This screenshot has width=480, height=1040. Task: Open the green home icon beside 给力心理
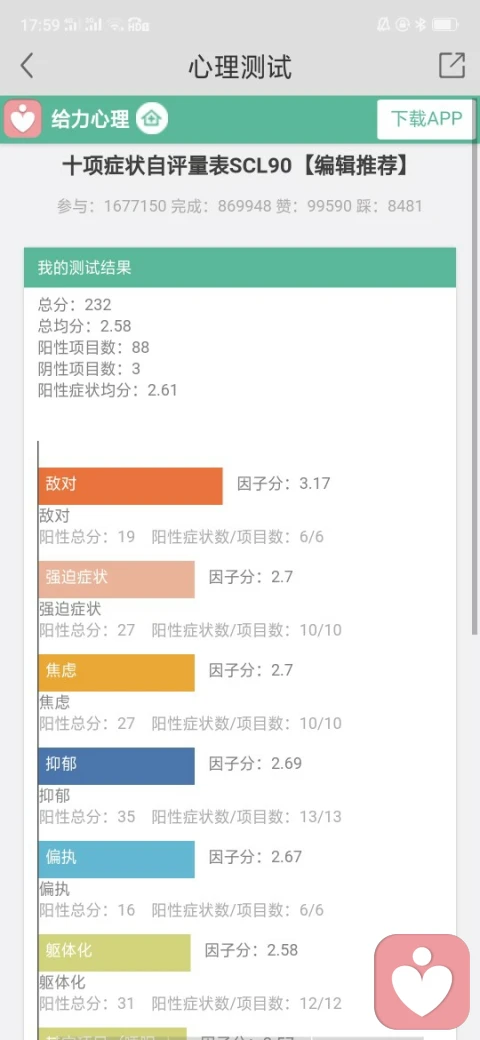(x=152, y=119)
